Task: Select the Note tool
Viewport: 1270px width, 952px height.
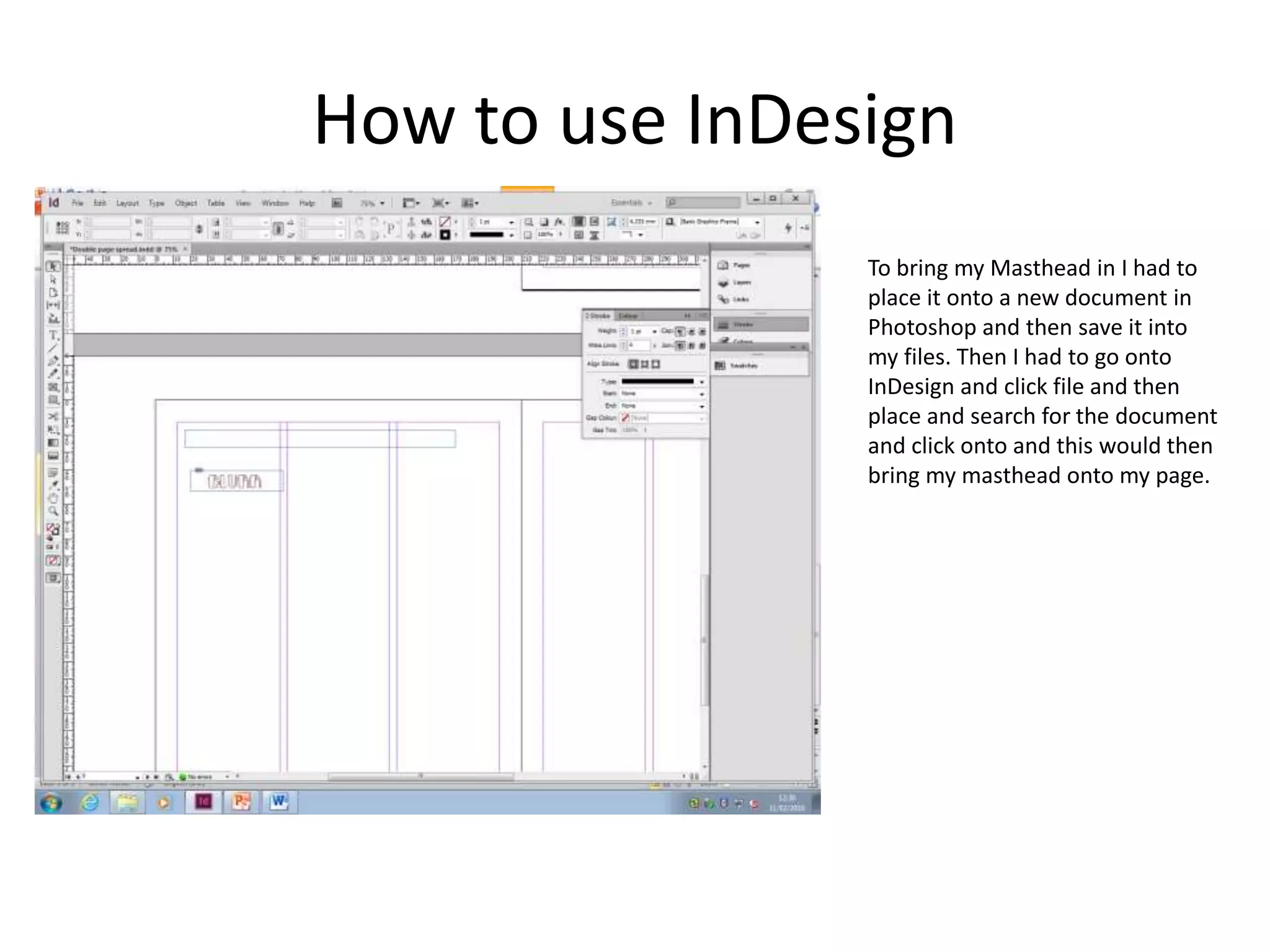Action: pyautogui.click(x=53, y=474)
